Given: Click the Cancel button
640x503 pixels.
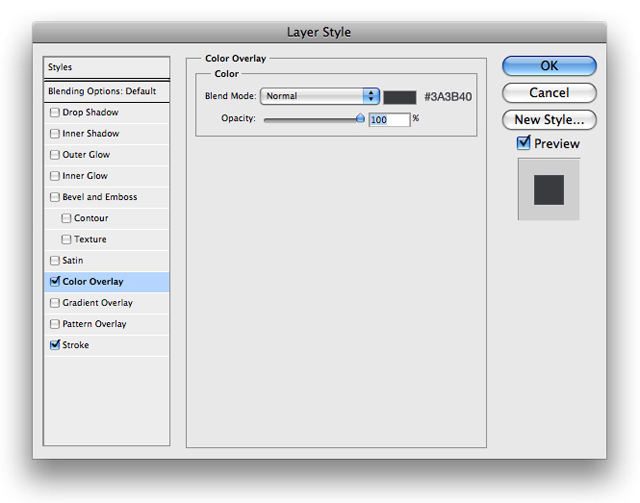Looking at the screenshot, I should coord(549,93).
